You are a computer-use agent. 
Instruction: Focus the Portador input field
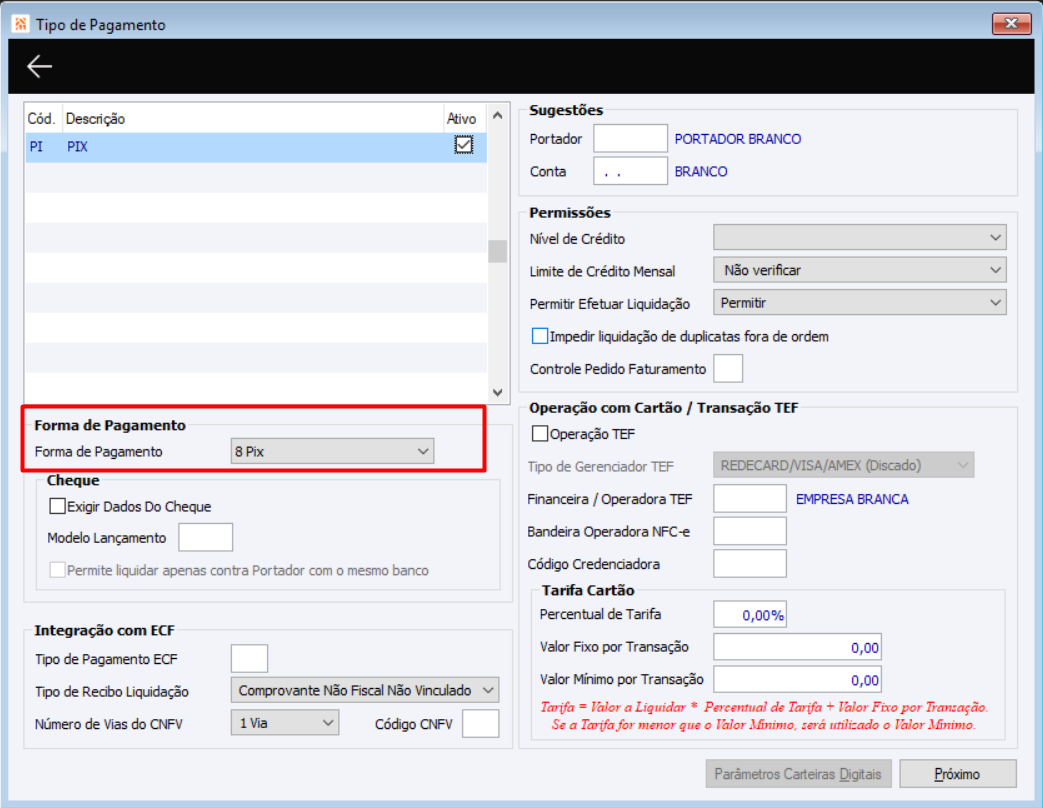(x=630, y=138)
